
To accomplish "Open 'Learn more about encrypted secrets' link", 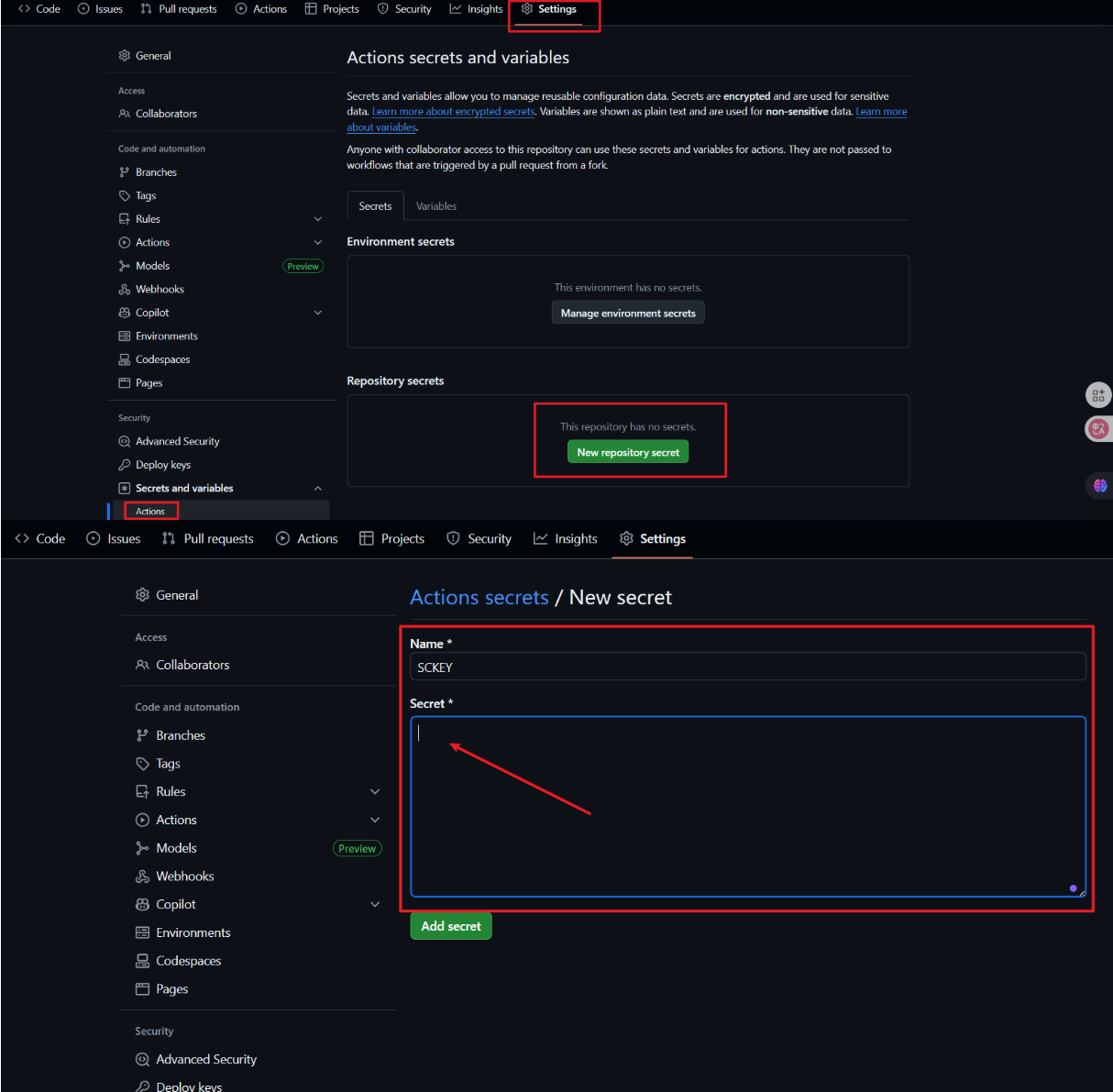I will [x=453, y=112].
